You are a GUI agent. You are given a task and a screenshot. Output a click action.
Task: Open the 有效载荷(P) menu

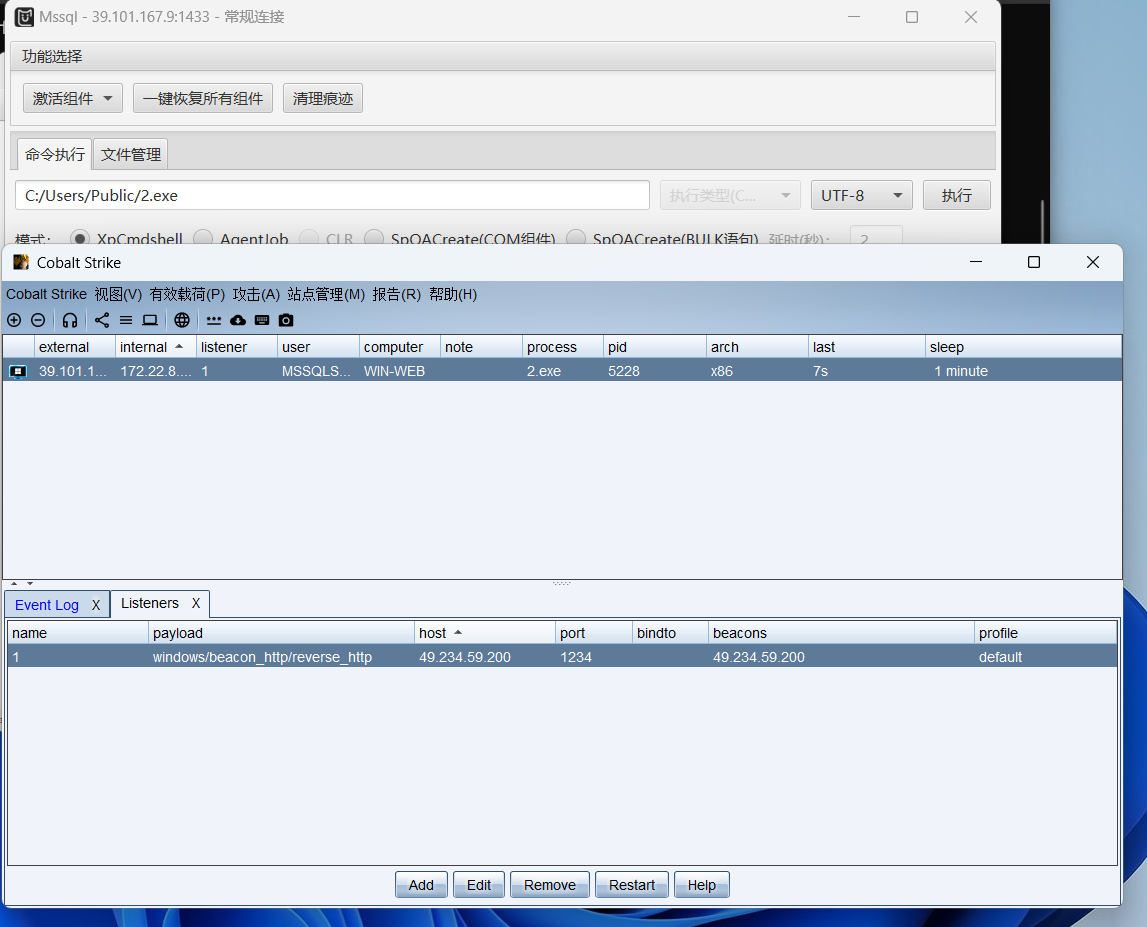pyautogui.click(x=187, y=294)
